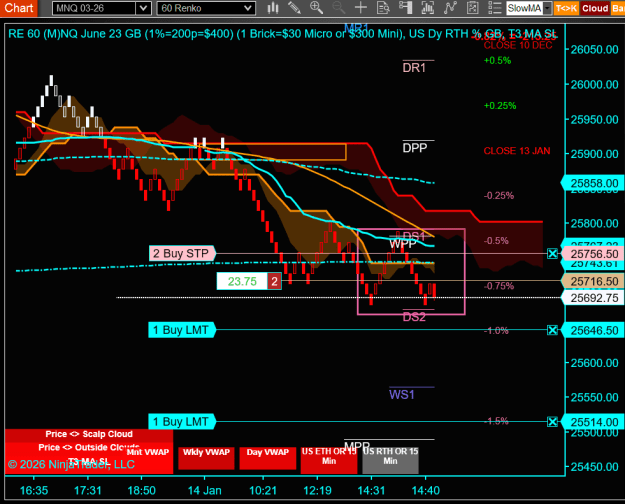Click the DS2 pivot label
625x504 pixels.
[x=414, y=317]
